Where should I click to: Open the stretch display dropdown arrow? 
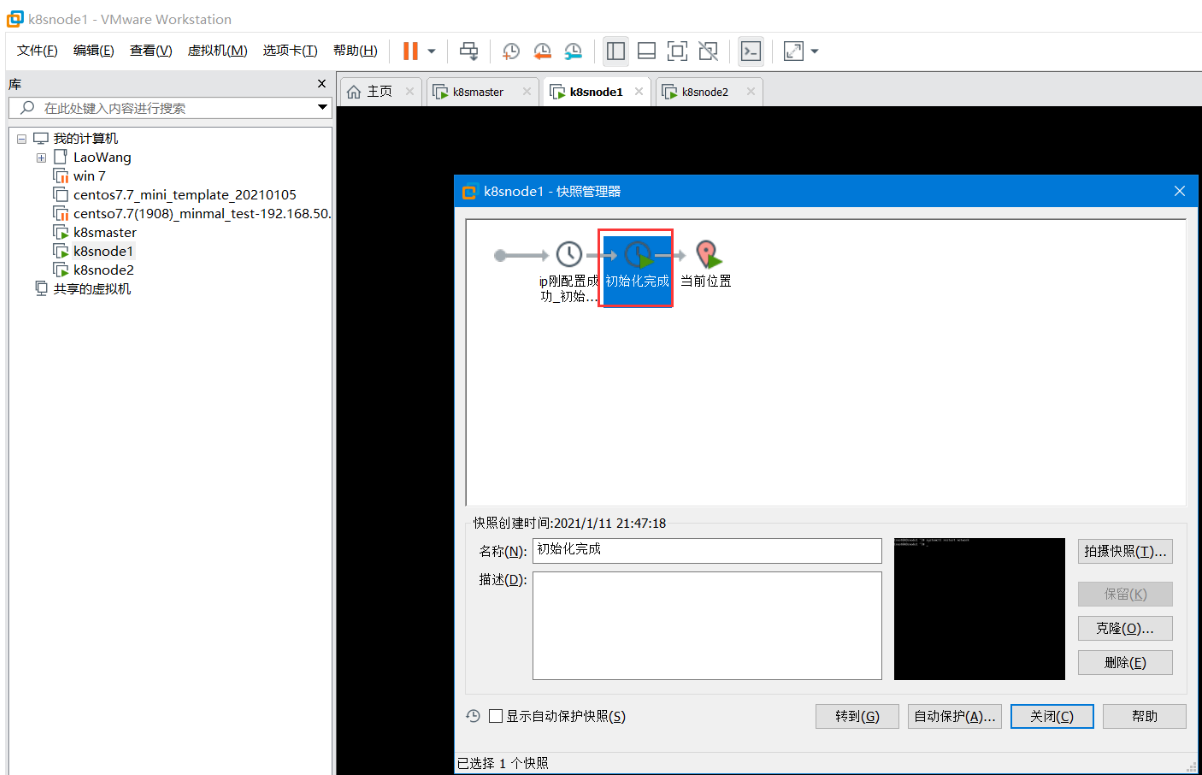814,51
